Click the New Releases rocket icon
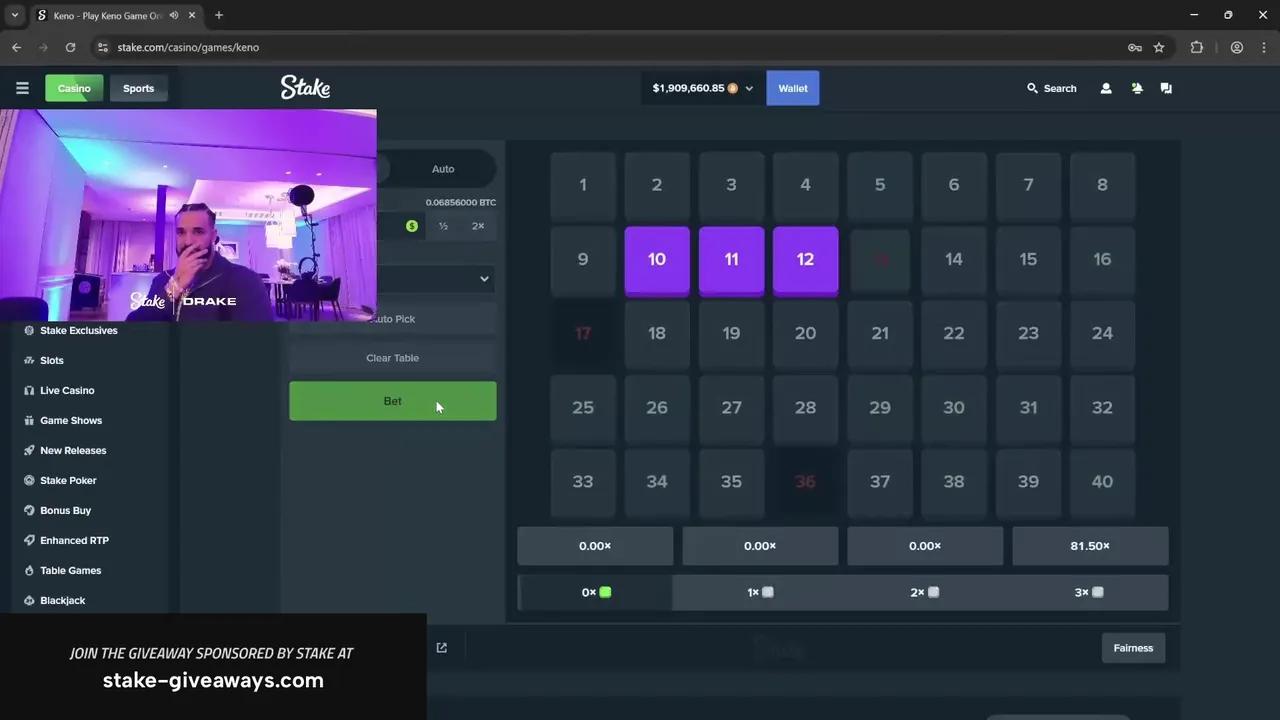1280x720 pixels. (x=29, y=450)
